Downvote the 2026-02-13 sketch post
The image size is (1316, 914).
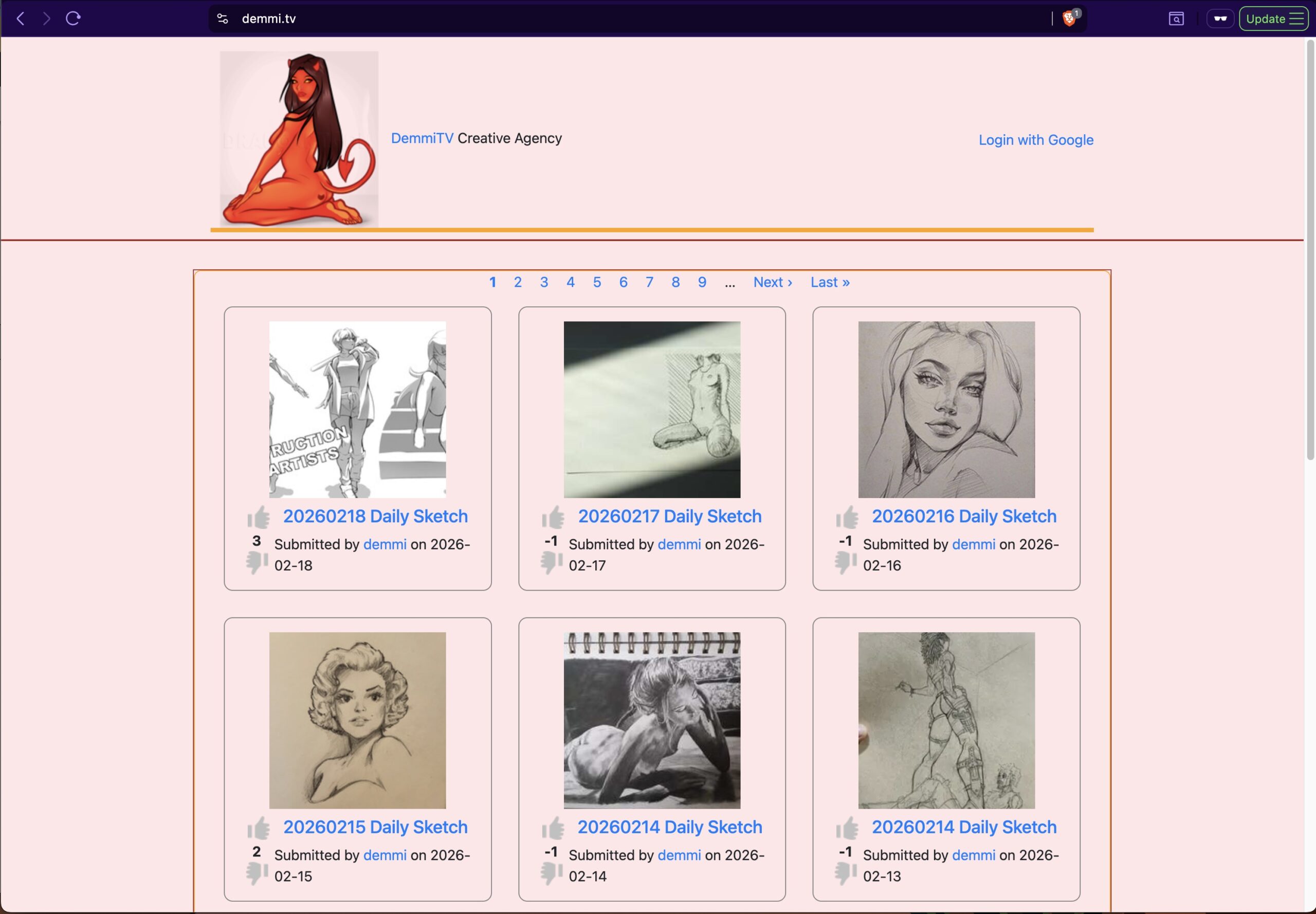coord(845,873)
